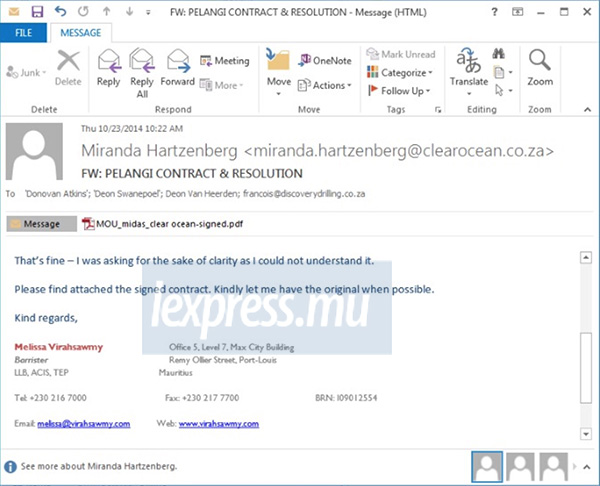600x486 pixels.
Task: Open the Move folder dropdown
Action: 279,73
